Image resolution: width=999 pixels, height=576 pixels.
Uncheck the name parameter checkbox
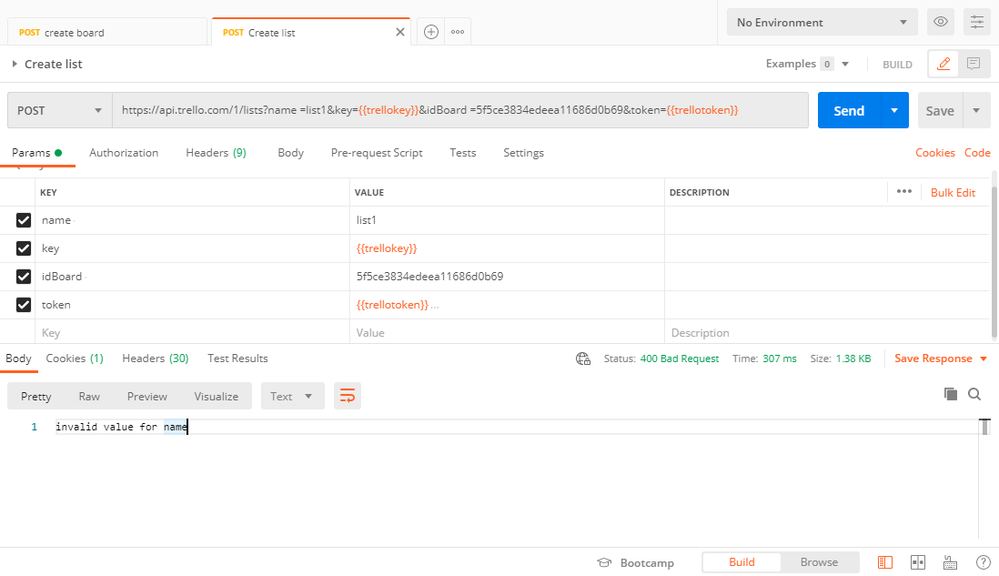24,220
